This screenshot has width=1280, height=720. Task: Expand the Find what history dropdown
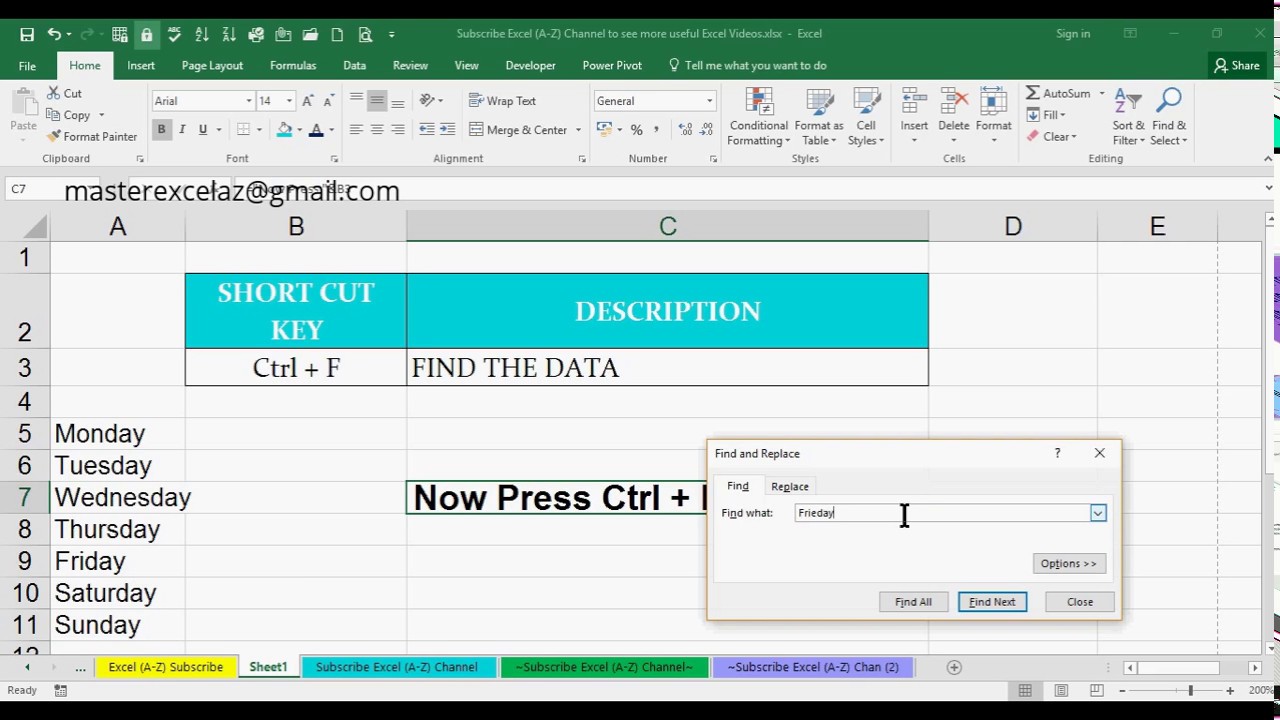[x=1098, y=513]
